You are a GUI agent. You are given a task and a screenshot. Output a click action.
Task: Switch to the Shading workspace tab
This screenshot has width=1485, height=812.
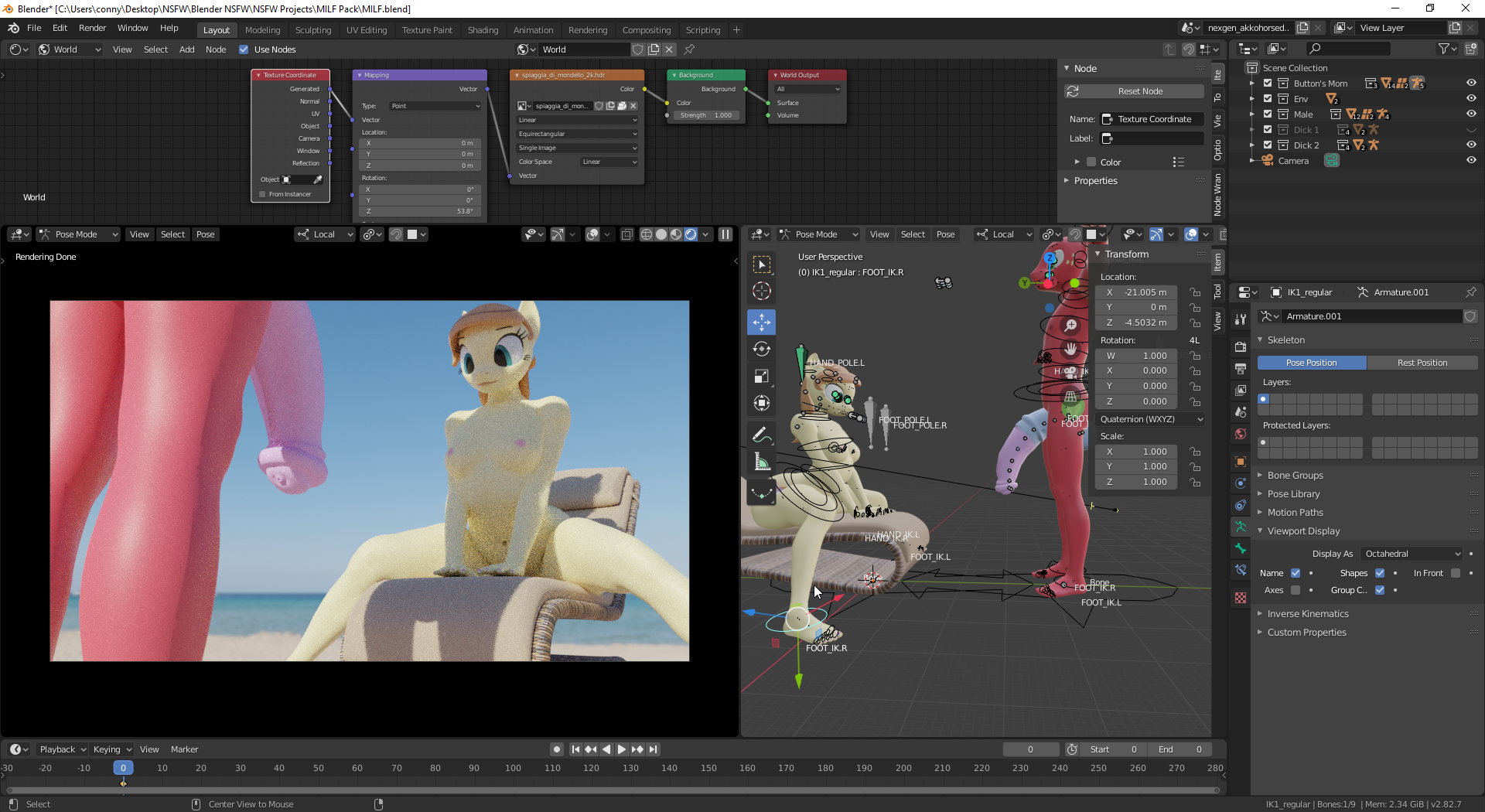point(483,30)
